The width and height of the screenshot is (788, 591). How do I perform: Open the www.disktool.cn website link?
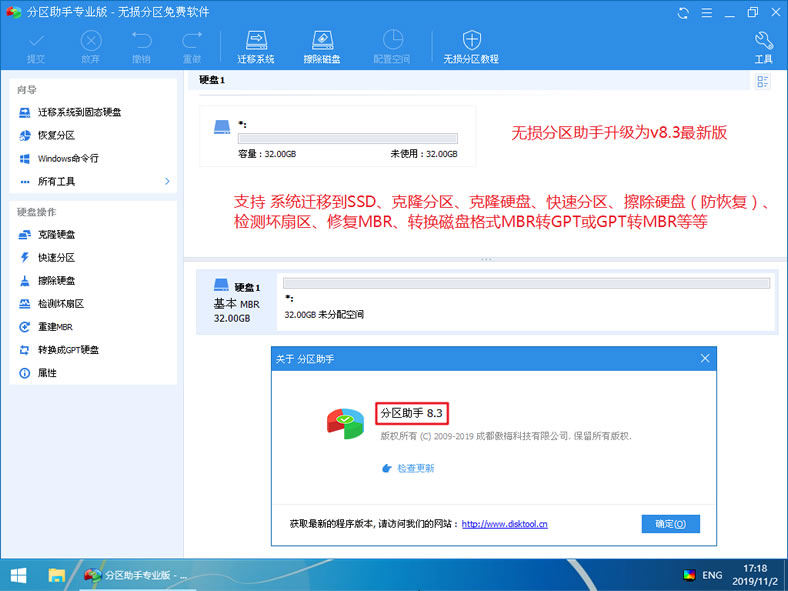click(x=504, y=524)
